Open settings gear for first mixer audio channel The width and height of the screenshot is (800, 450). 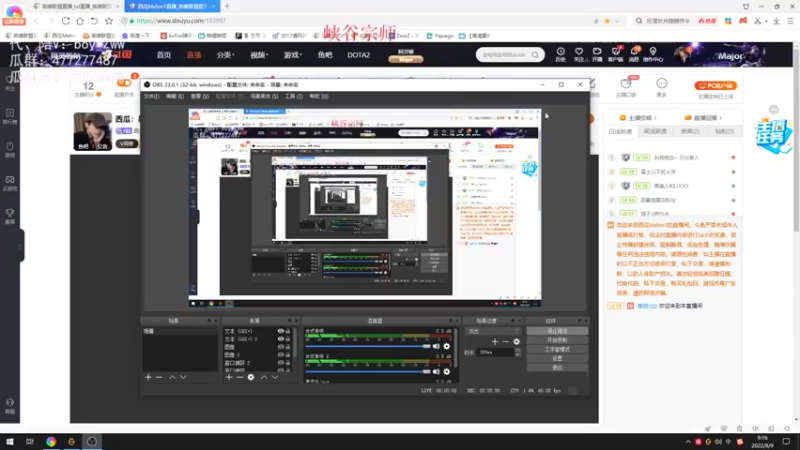click(446, 346)
